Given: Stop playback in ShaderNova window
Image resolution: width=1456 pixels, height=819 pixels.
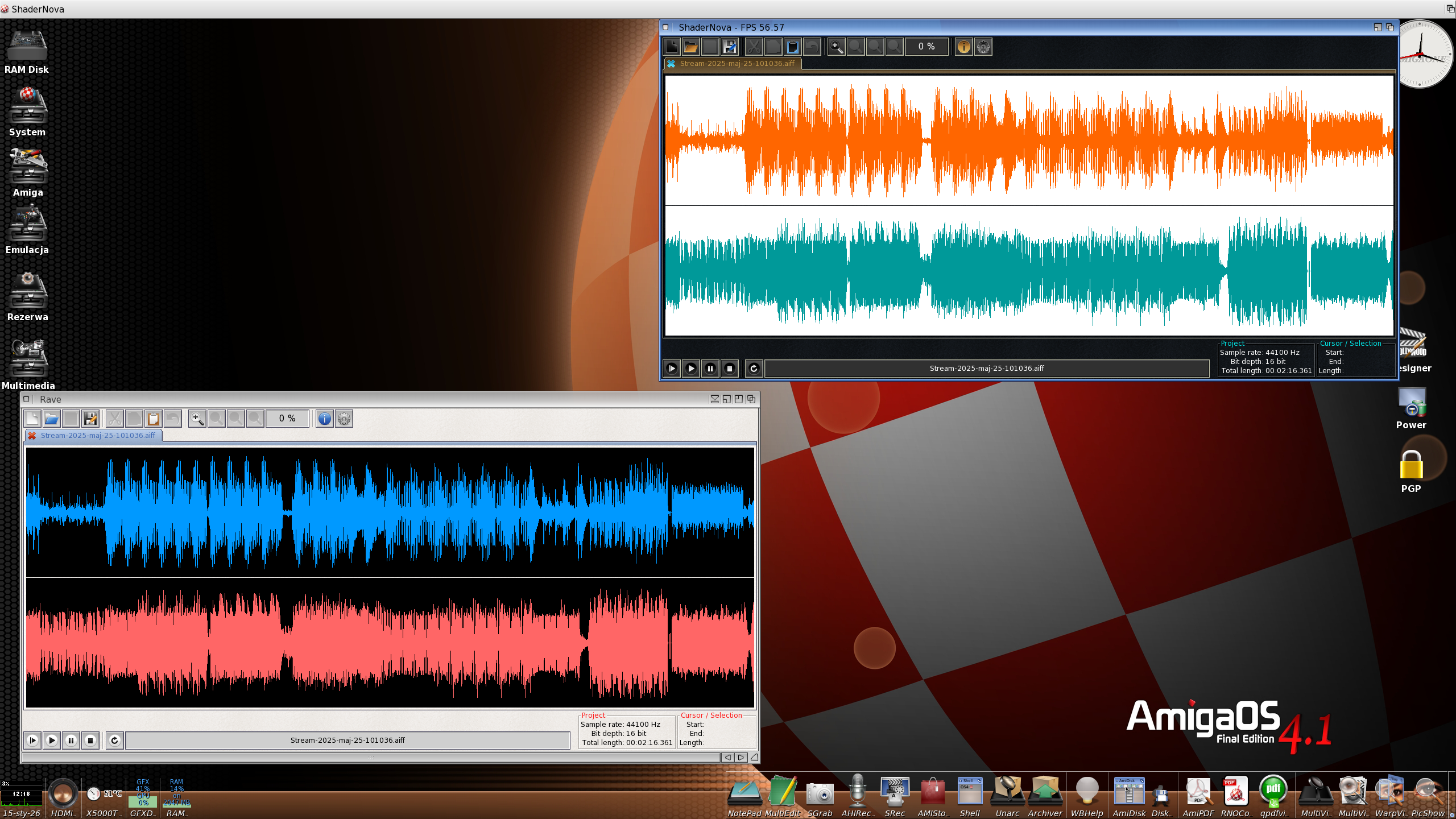Looking at the screenshot, I should click(730, 369).
